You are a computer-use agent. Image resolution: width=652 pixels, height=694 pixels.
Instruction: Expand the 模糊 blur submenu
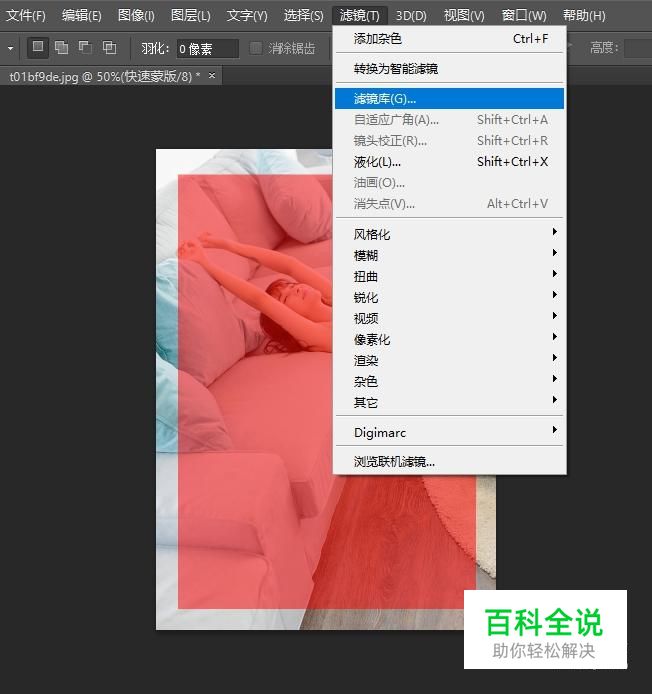pos(449,255)
